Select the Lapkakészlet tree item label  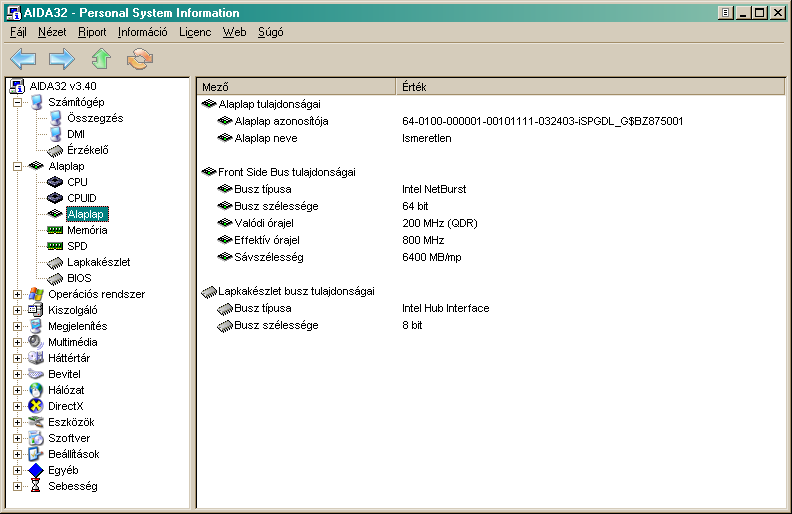pos(98,262)
